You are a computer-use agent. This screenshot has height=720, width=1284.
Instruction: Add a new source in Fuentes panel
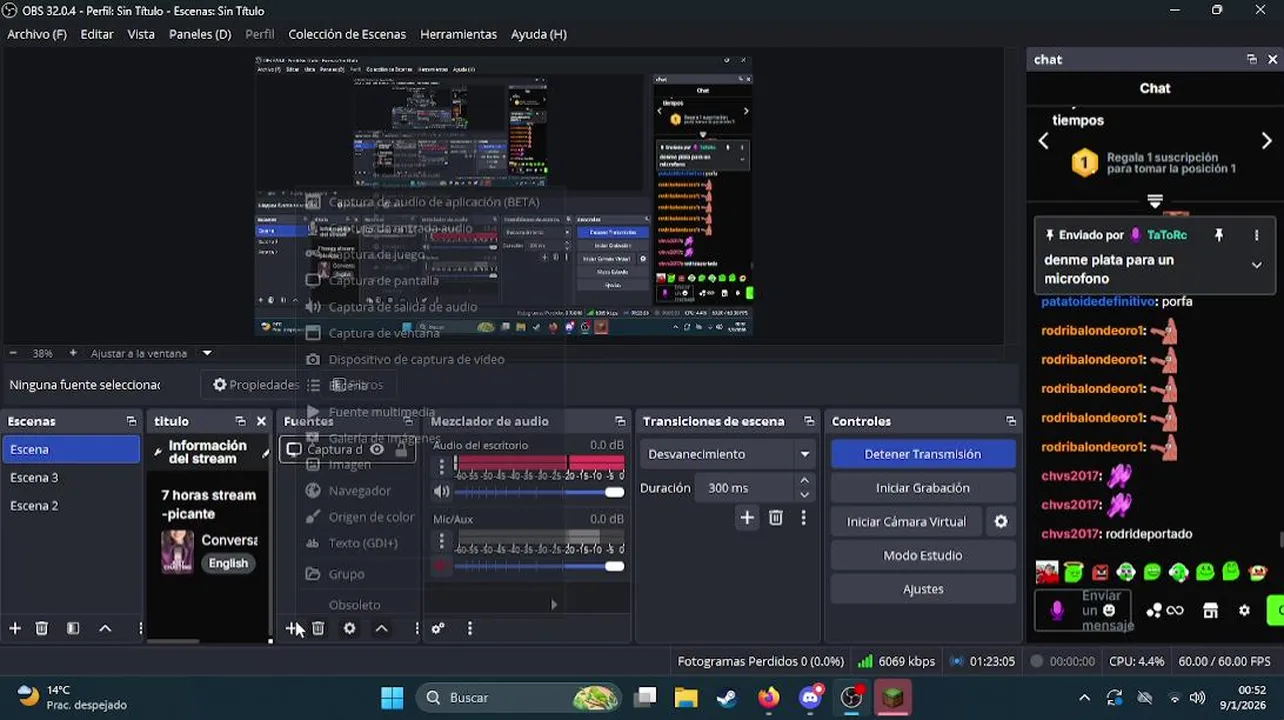click(x=293, y=628)
